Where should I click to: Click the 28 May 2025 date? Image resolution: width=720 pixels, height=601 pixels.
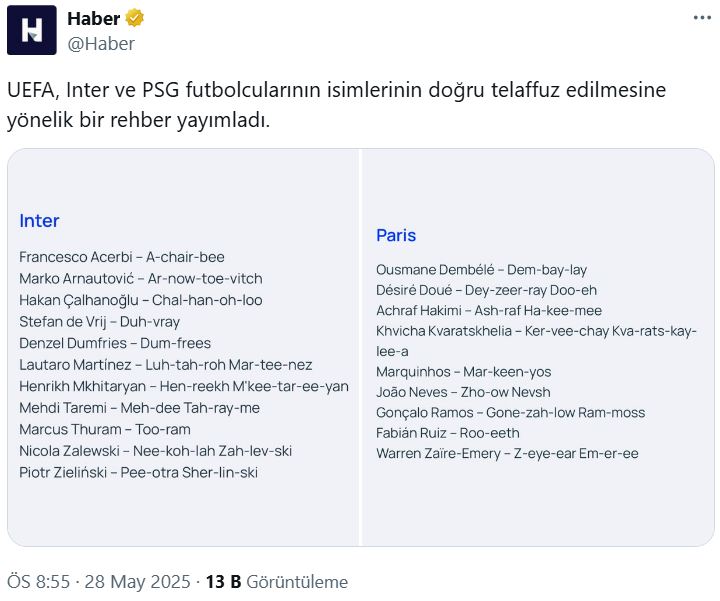click(137, 582)
